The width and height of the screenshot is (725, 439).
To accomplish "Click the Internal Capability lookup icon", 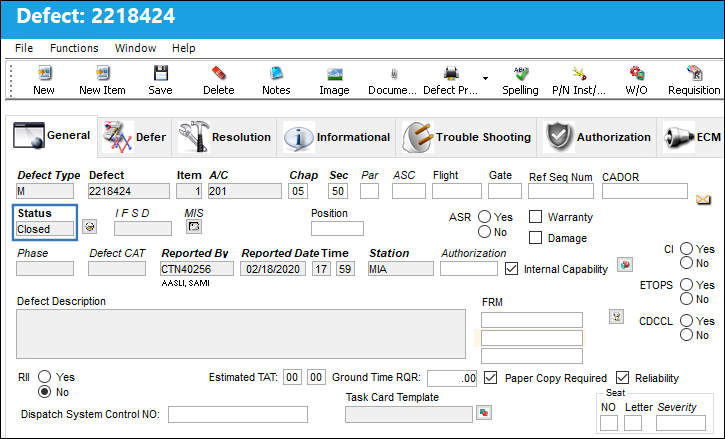I will [625, 265].
